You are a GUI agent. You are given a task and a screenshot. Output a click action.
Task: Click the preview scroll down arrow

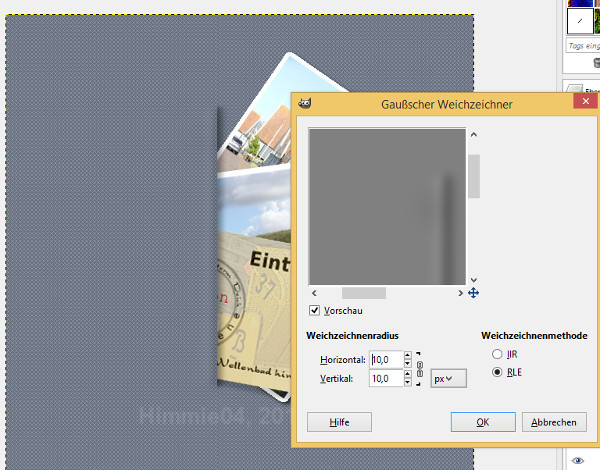tap(474, 280)
